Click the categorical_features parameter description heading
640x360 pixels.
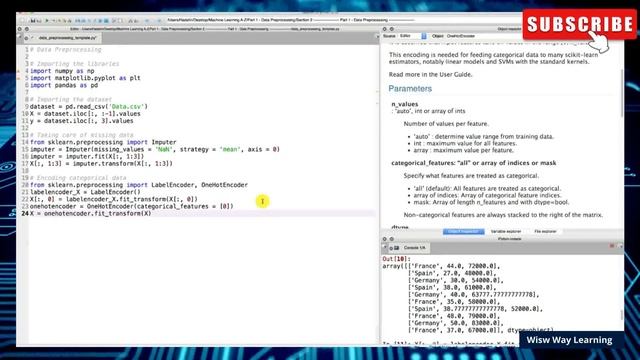[x=473, y=163]
